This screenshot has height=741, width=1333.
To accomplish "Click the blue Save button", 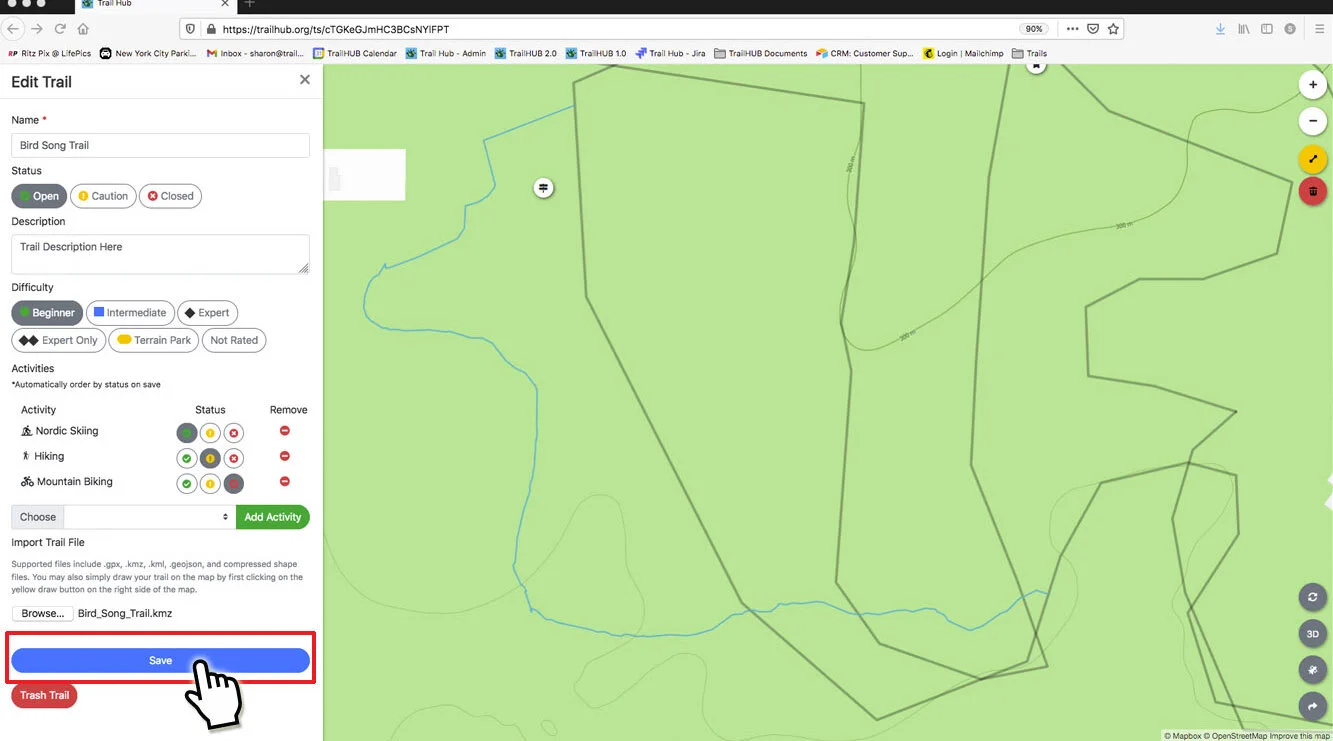I will (x=160, y=660).
